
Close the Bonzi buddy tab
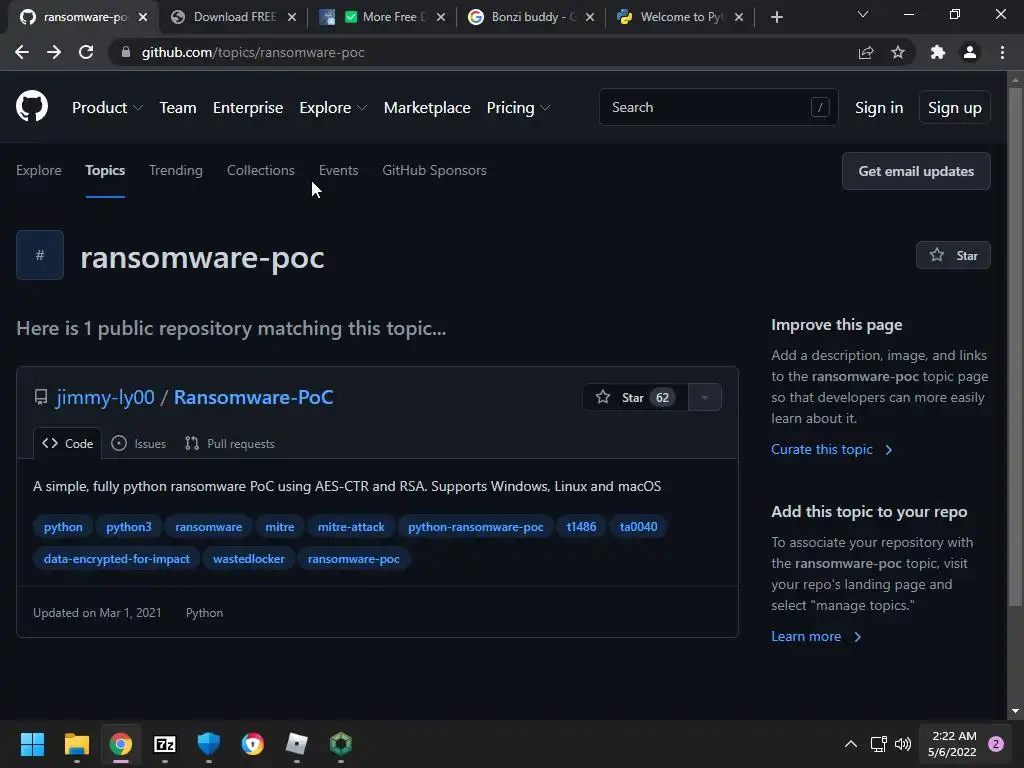[590, 17]
